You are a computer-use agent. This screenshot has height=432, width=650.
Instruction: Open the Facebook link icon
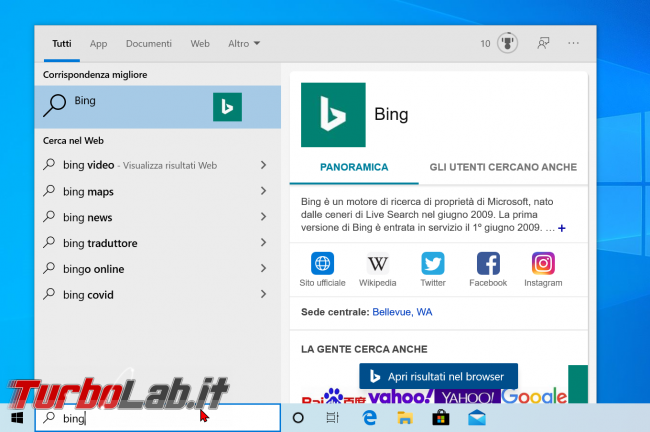[488, 263]
